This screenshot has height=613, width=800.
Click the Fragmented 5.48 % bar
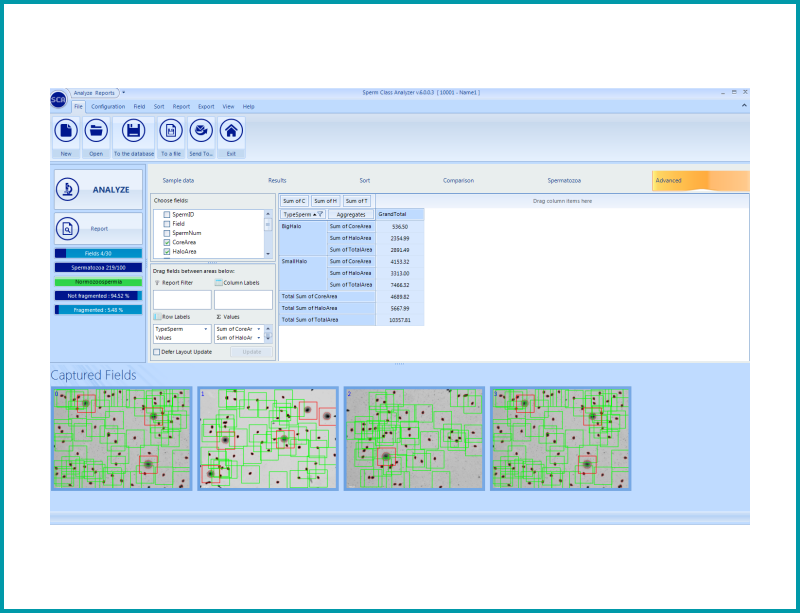[x=98, y=310]
